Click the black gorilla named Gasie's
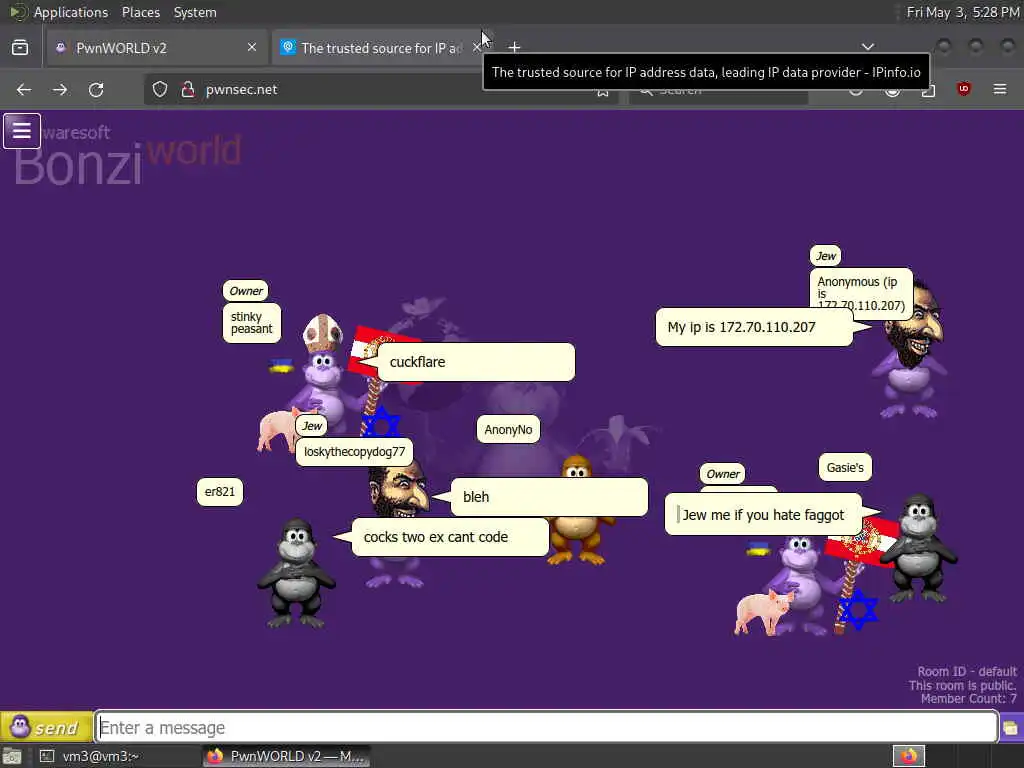This screenshot has width=1024, height=768. click(920, 549)
